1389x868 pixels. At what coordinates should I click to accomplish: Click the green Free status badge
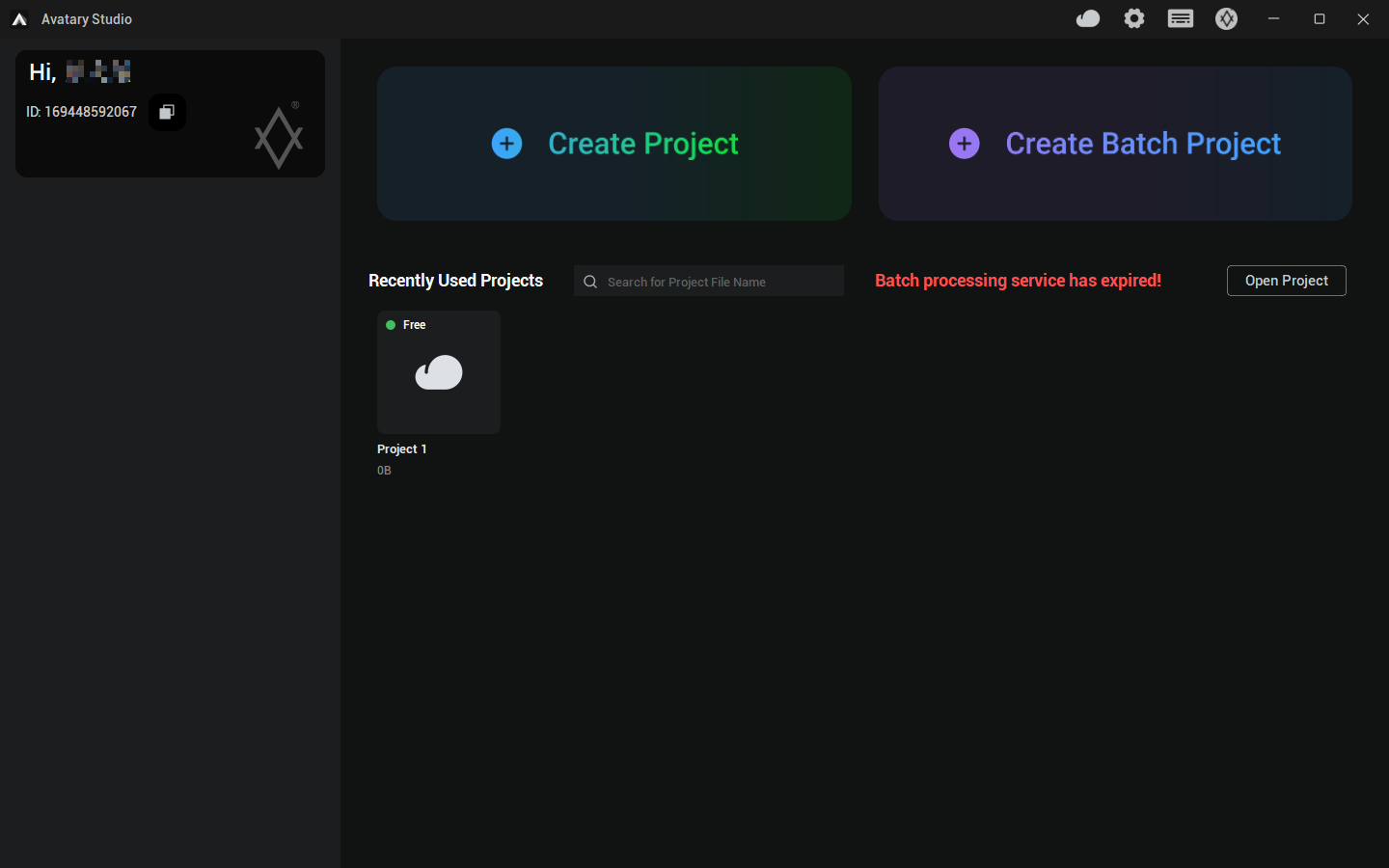click(406, 325)
